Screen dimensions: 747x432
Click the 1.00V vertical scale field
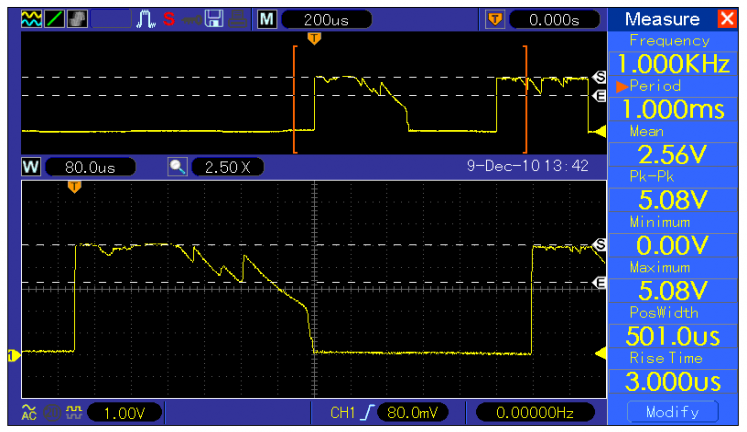tap(124, 412)
